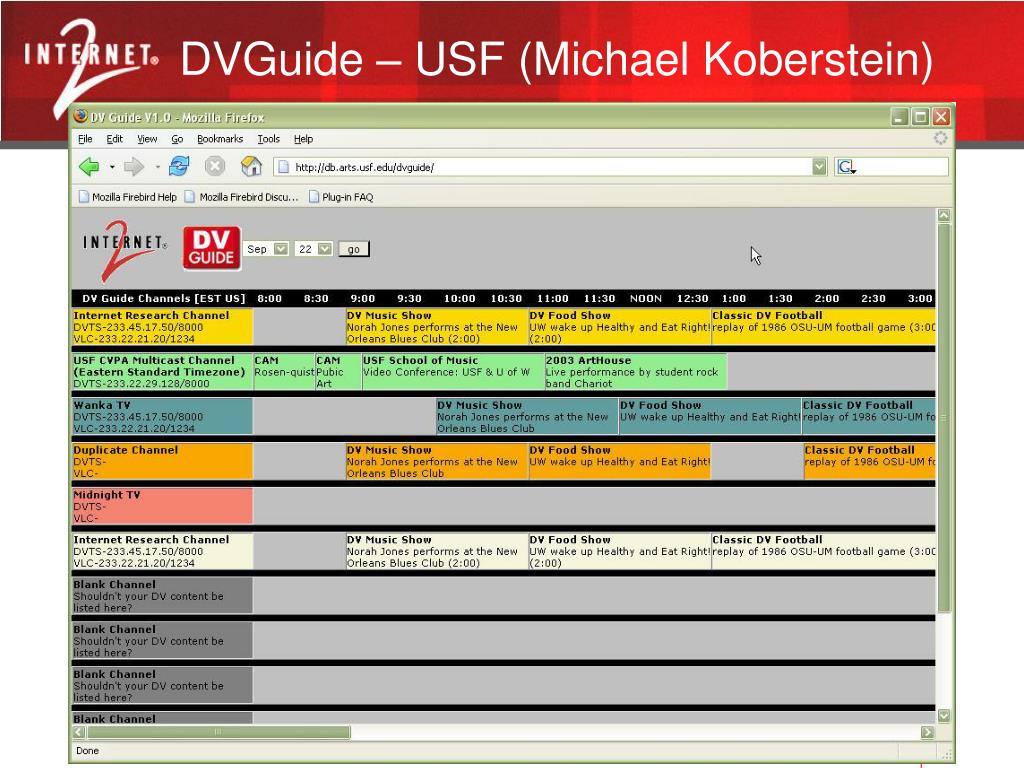1024x768 pixels.
Task: Click yellow Internet Research Channel cell
Action: point(162,327)
